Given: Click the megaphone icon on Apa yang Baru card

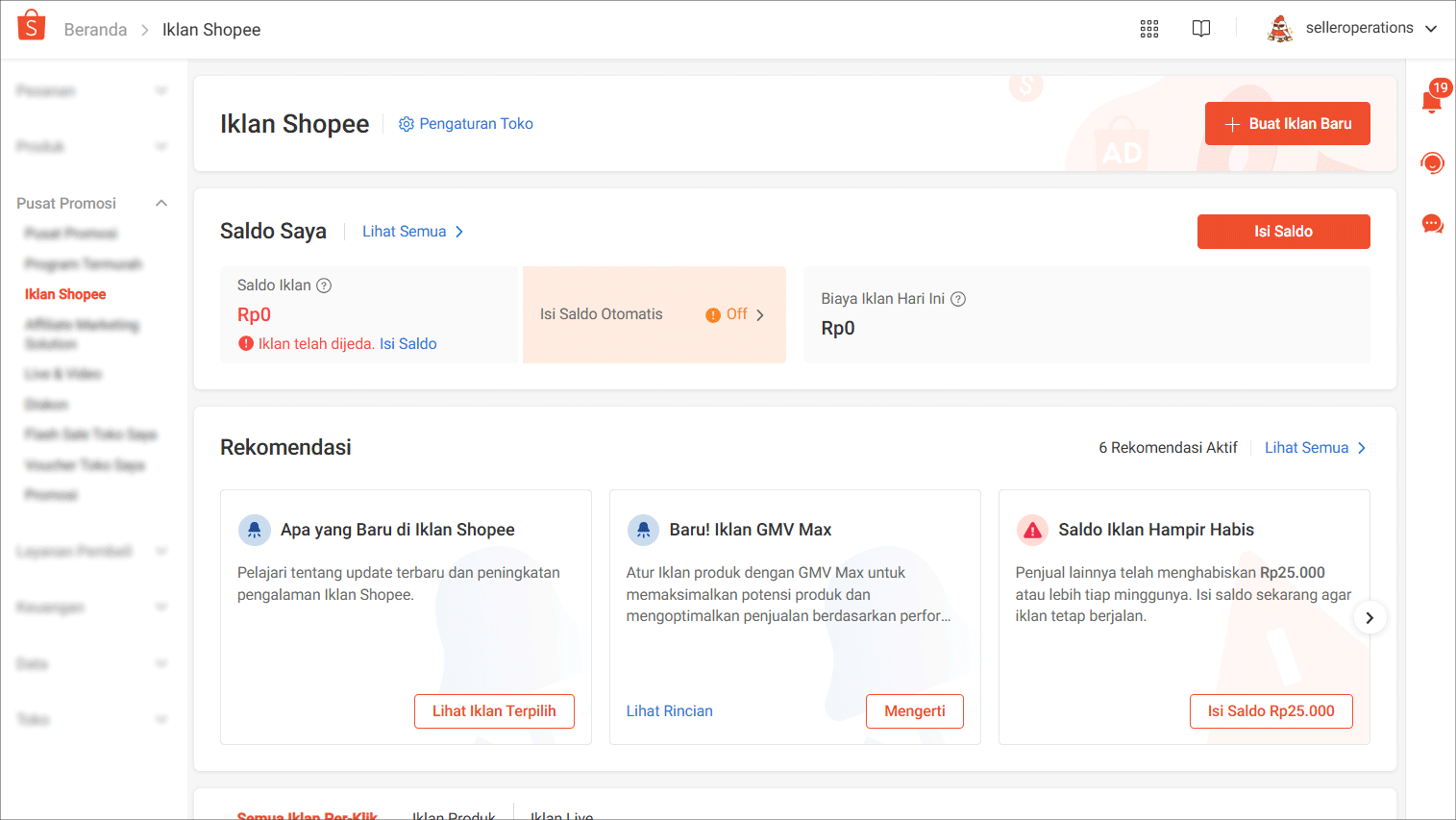Looking at the screenshot, I should (x=255, y=530).
